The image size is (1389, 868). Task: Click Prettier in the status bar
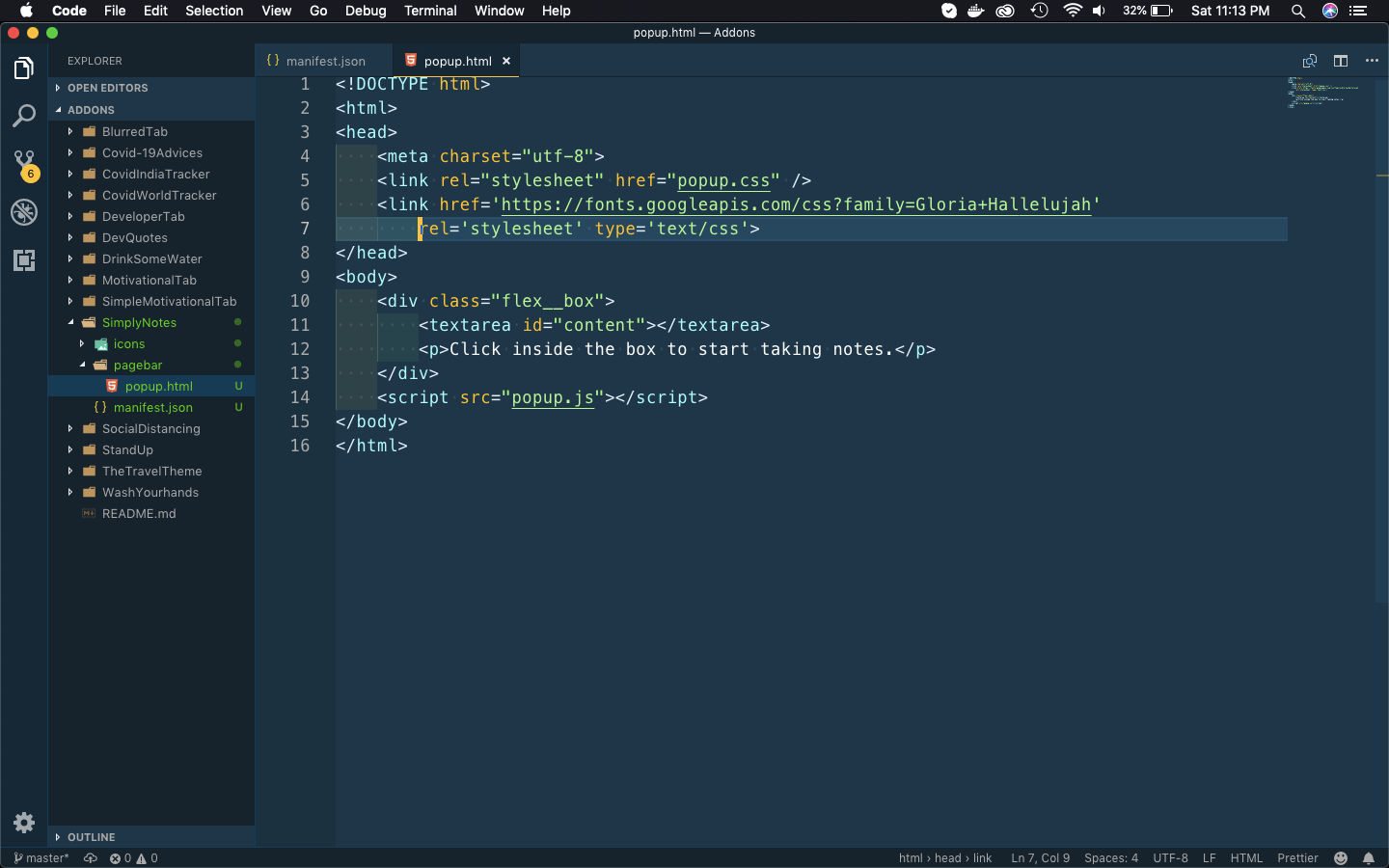tap(1297, 858)
